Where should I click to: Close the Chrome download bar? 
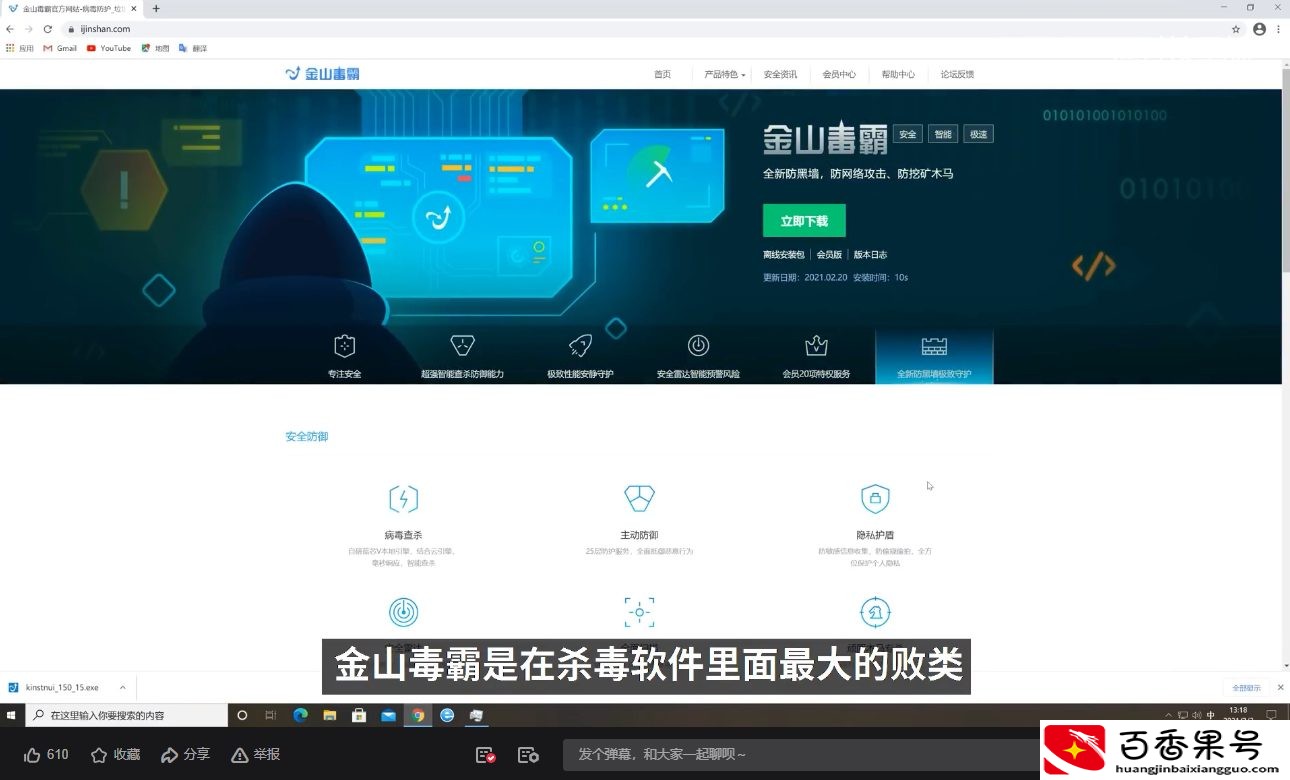tap(1281, 688)
